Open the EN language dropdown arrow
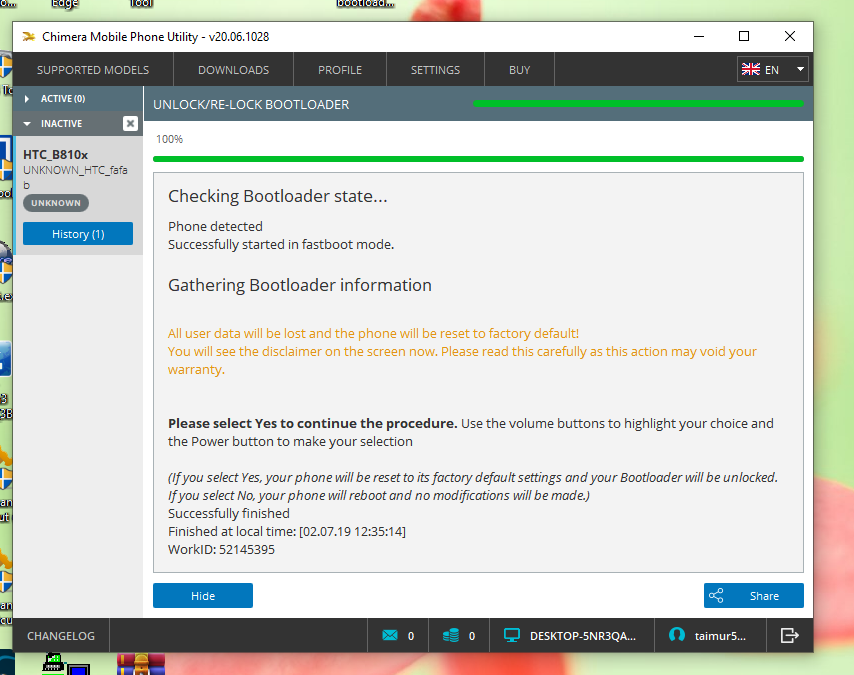The image size is (854, 675). (x=800, y=69)
